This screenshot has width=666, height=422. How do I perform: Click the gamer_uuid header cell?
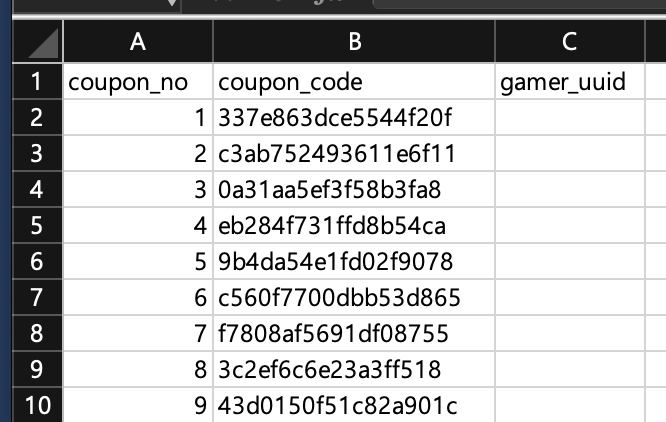pos(568,82)
